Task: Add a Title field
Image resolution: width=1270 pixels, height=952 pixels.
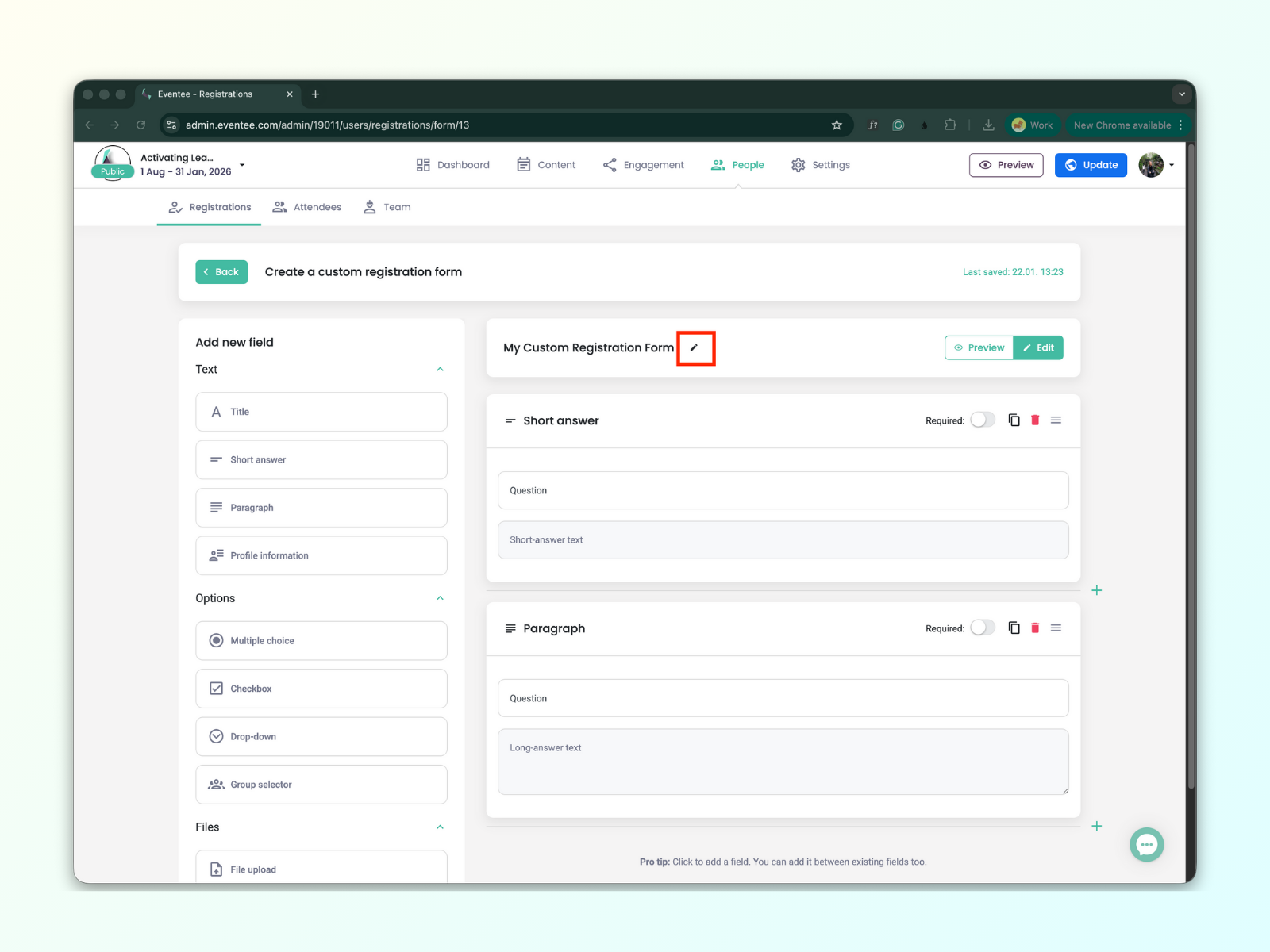Action: pos(321,412)
